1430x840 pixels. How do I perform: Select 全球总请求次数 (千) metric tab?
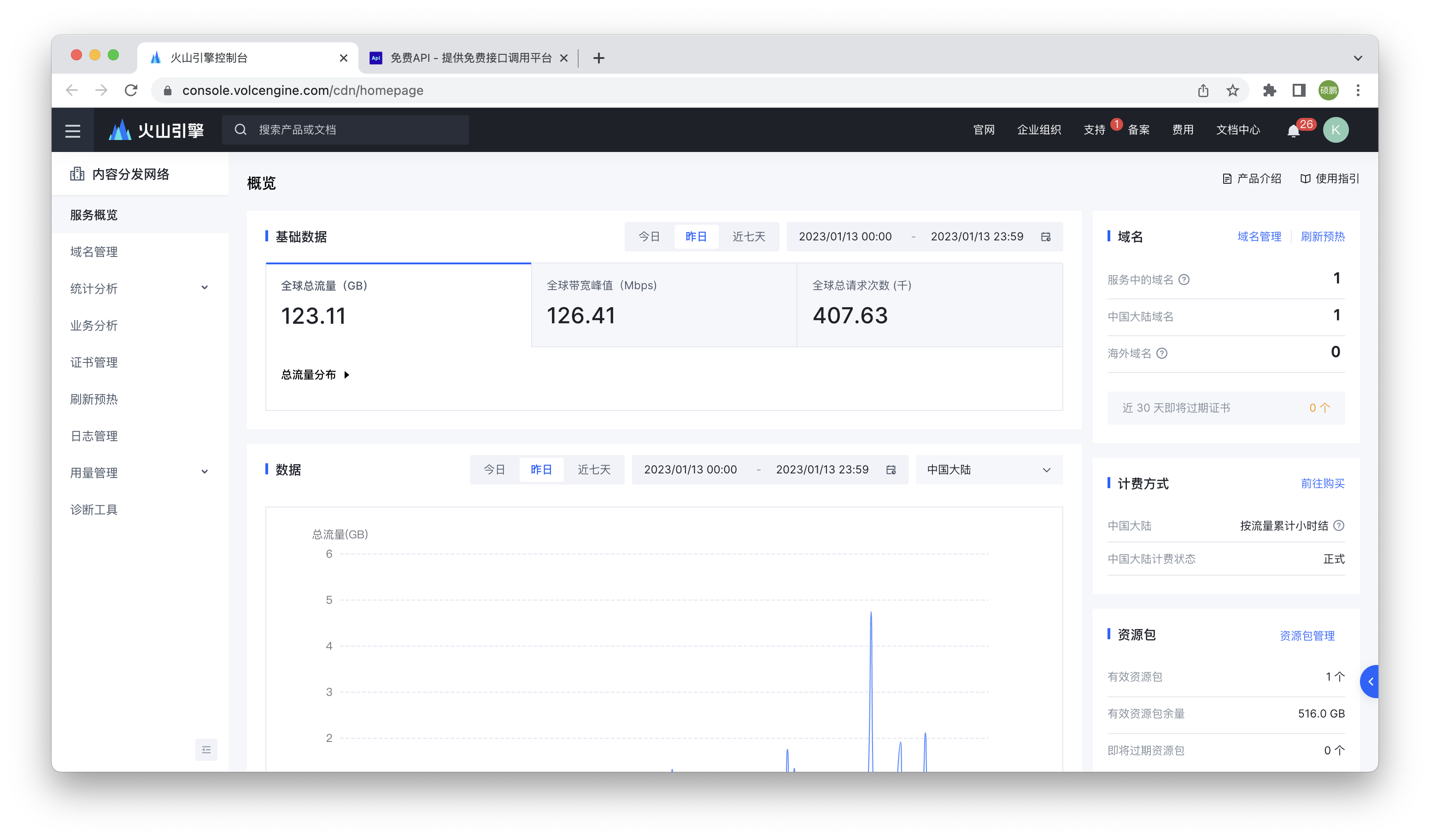pyautogui.click(x=930, y=304)
